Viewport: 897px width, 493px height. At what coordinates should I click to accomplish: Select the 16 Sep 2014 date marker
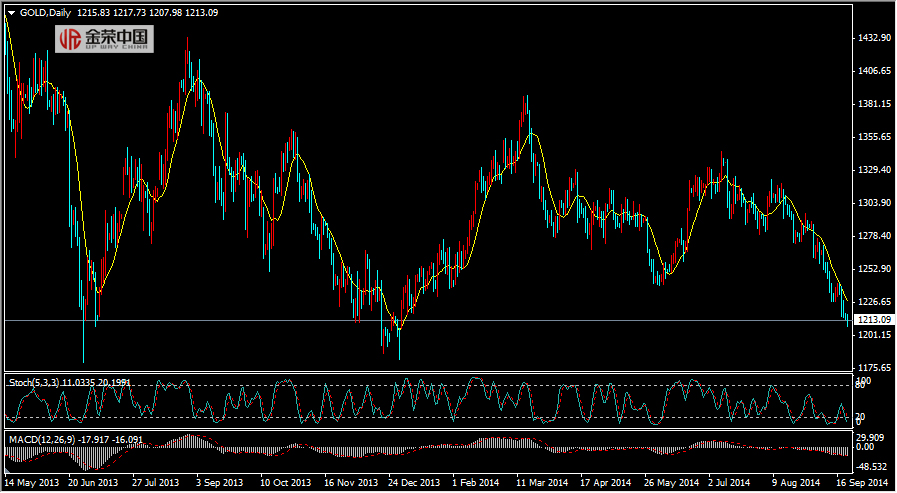tap(860, 482)
